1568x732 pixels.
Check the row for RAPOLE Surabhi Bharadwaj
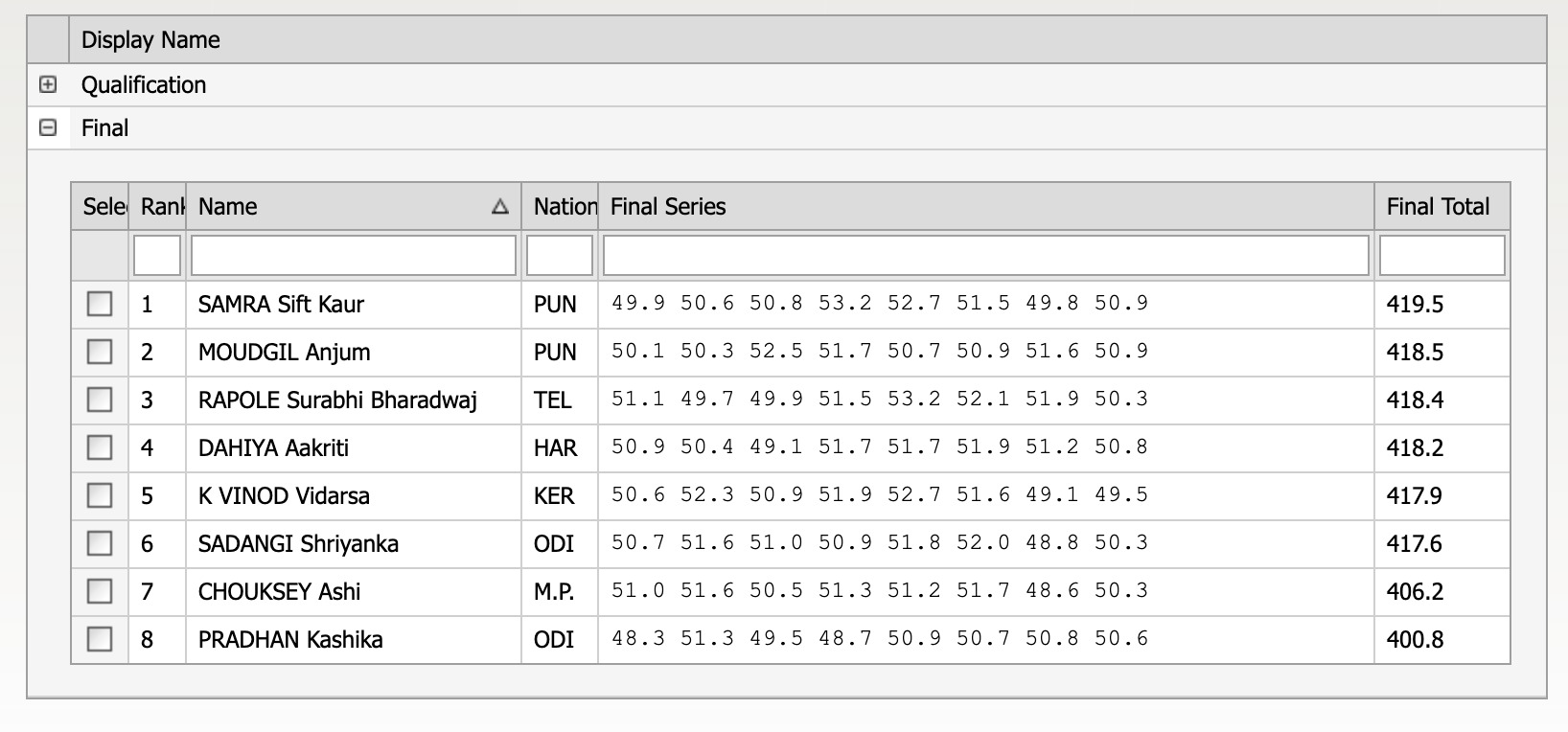[100, 400]
